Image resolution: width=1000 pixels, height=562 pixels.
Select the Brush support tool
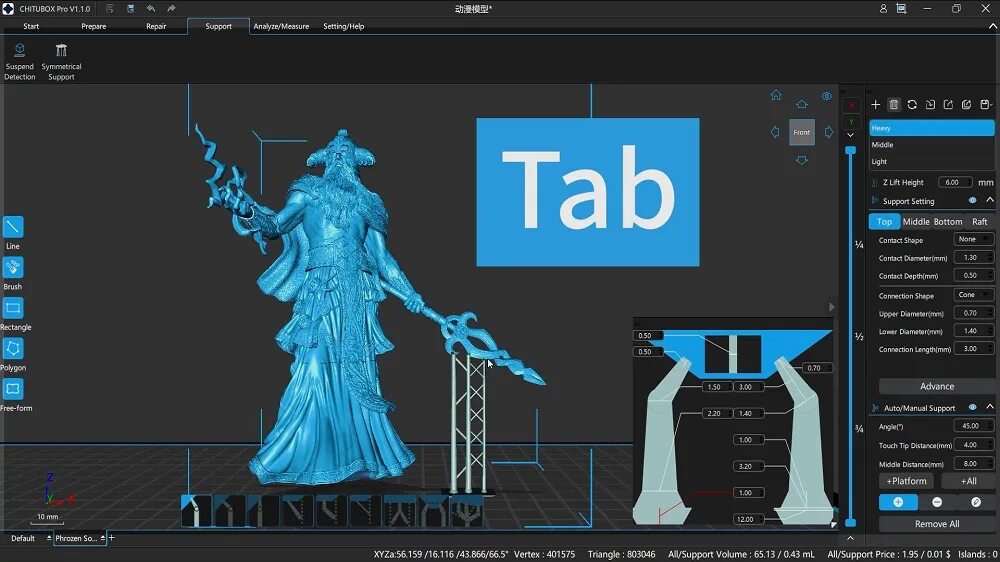[x=13, y=267]
